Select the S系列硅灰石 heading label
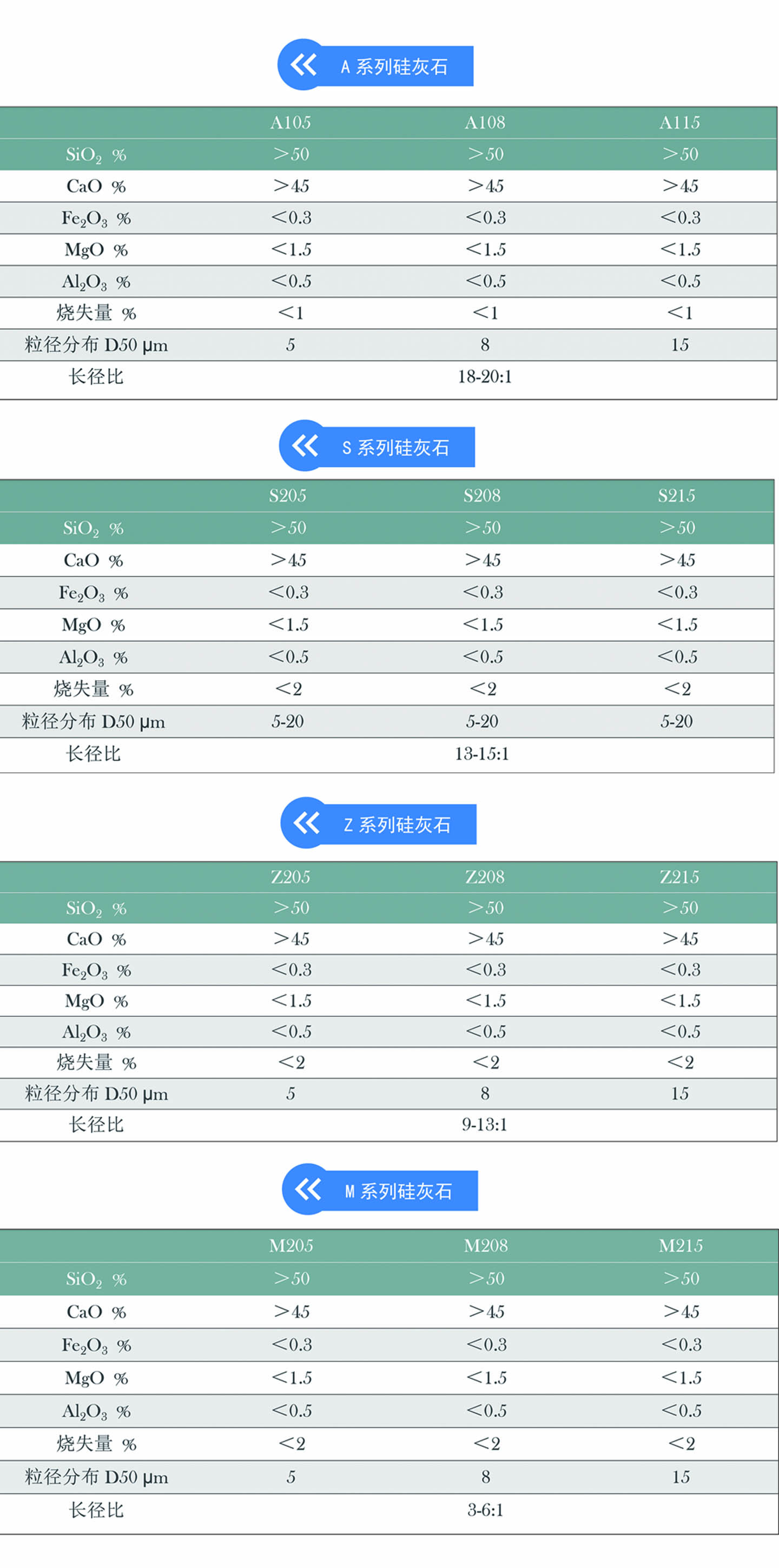 (396, 447)
